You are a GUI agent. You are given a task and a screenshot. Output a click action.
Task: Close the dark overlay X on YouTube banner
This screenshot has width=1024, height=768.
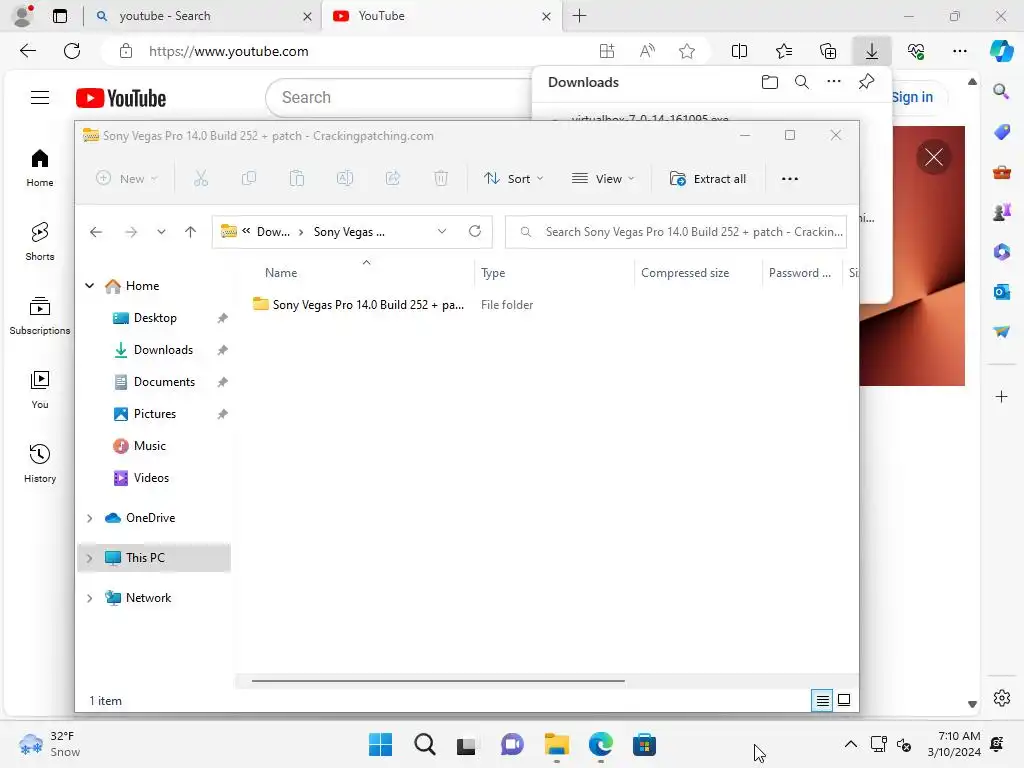933,157
